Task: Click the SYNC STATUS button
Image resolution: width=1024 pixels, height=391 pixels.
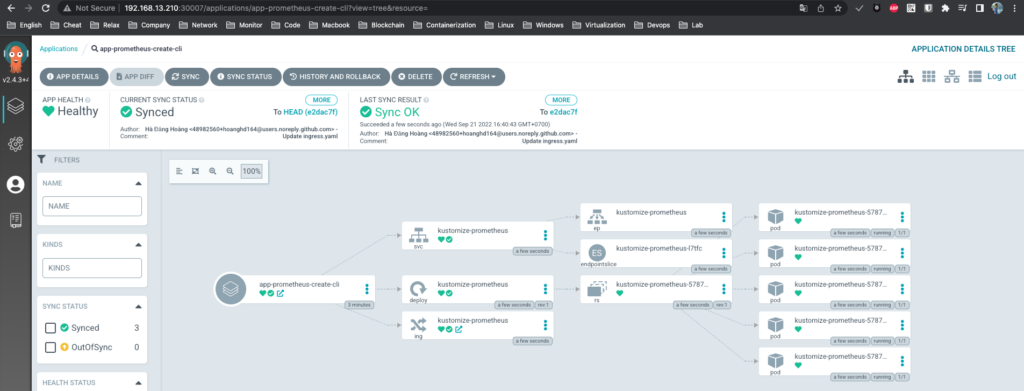Action: click(246, 76)
